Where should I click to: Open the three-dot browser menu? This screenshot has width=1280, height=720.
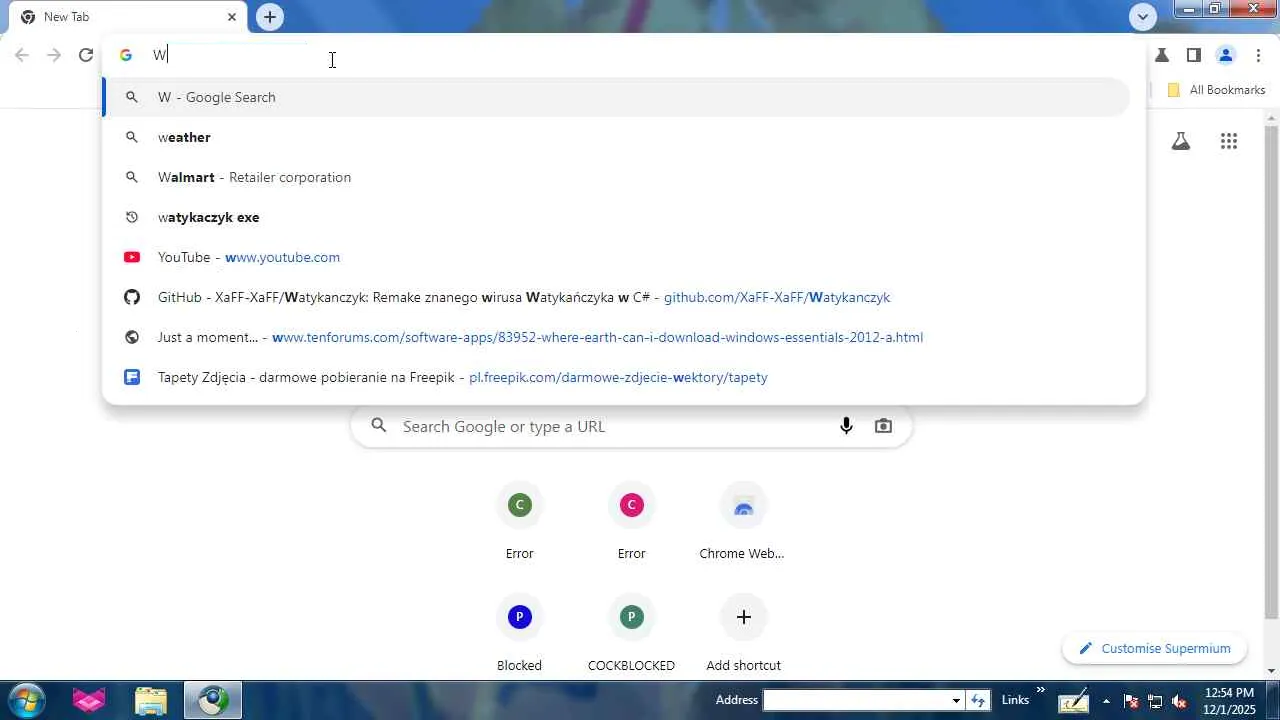(x=1258, y=55)
